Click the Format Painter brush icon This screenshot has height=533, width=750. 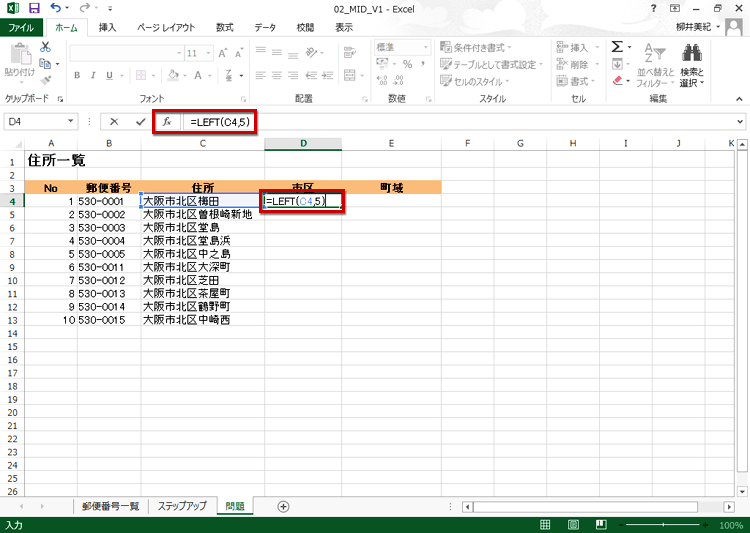click(x=45, y=80)
